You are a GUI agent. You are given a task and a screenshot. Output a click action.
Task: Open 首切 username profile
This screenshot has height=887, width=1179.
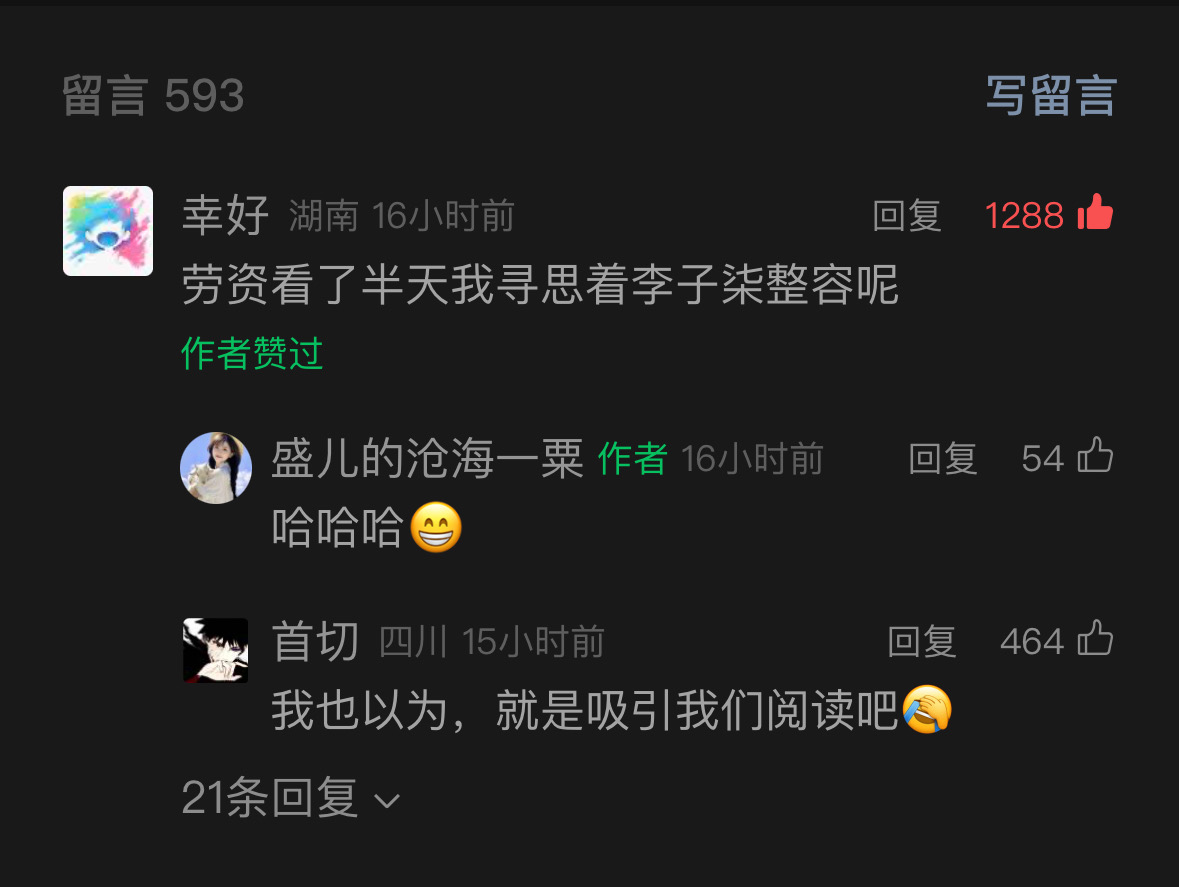pos(315,641)
